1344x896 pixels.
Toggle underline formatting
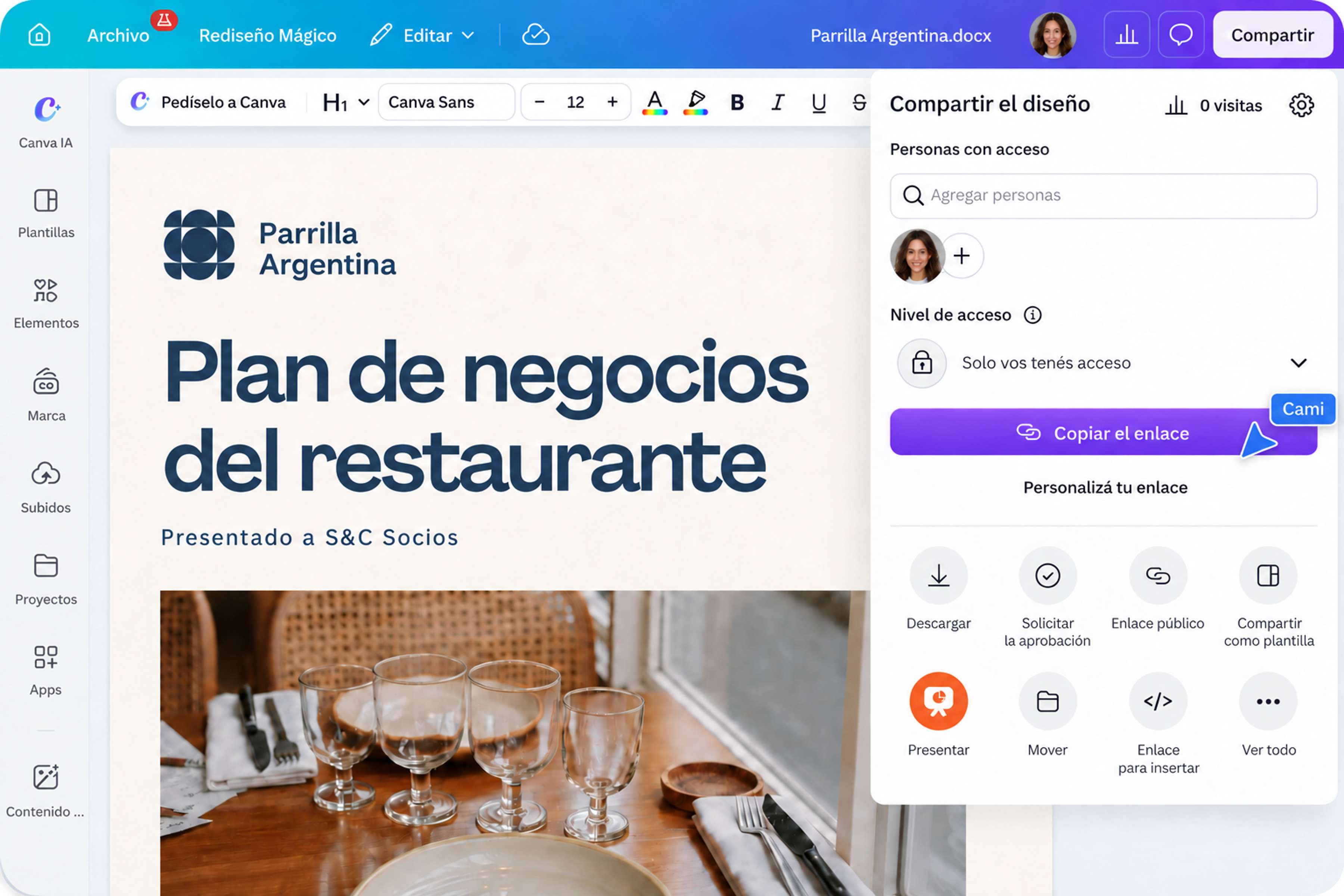(x=819, y=102)
